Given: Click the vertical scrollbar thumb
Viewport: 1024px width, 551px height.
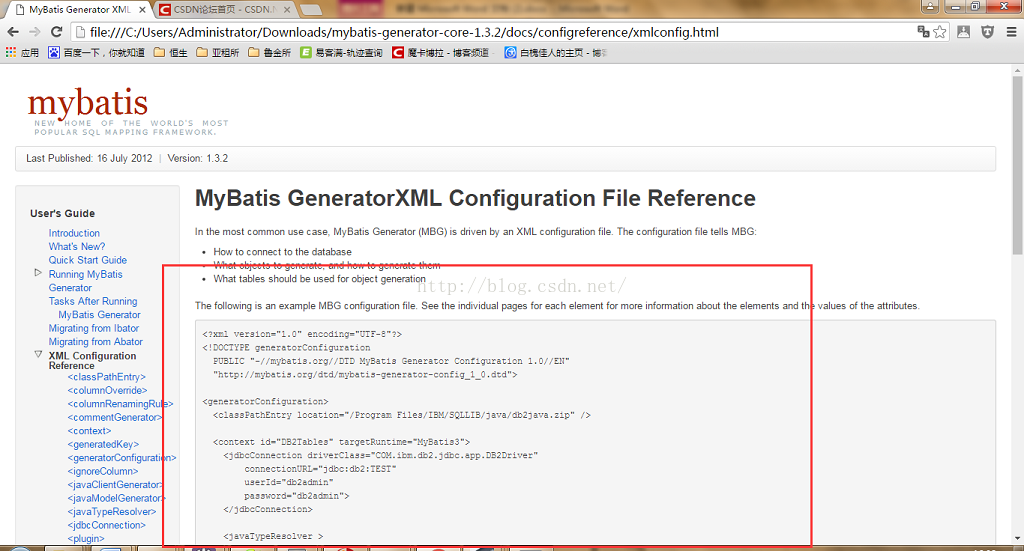Looking at the screenshot, I should pyautogui.click(x=1017, y=165).
